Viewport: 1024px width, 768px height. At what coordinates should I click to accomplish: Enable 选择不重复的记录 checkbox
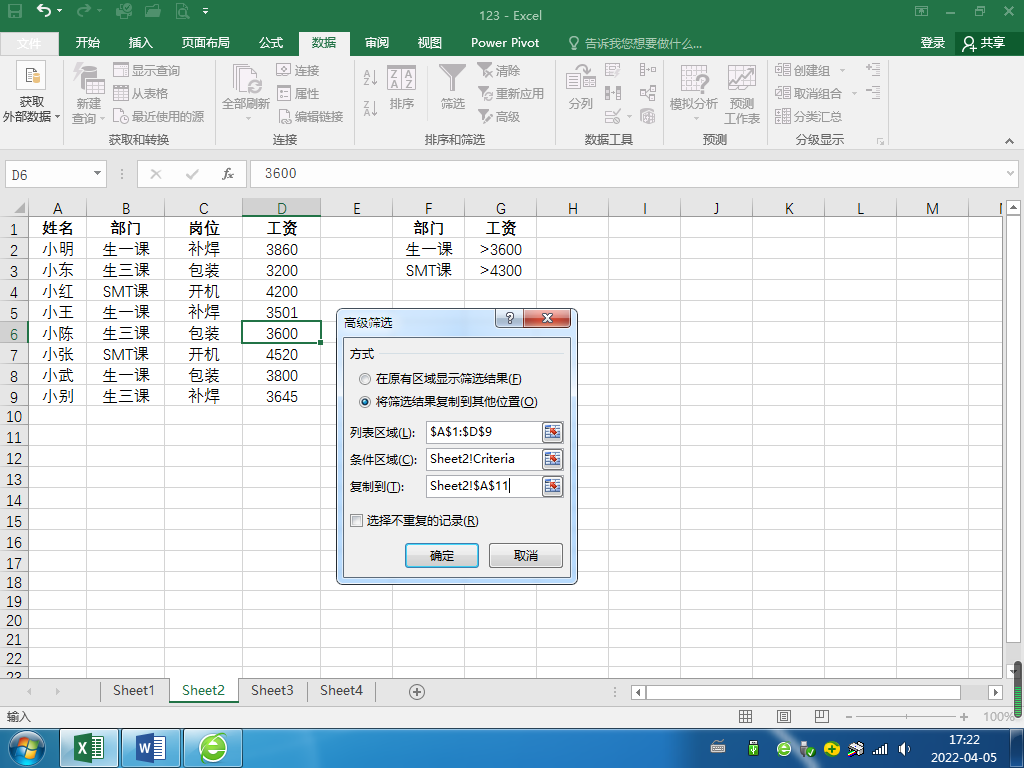point(357,520)
